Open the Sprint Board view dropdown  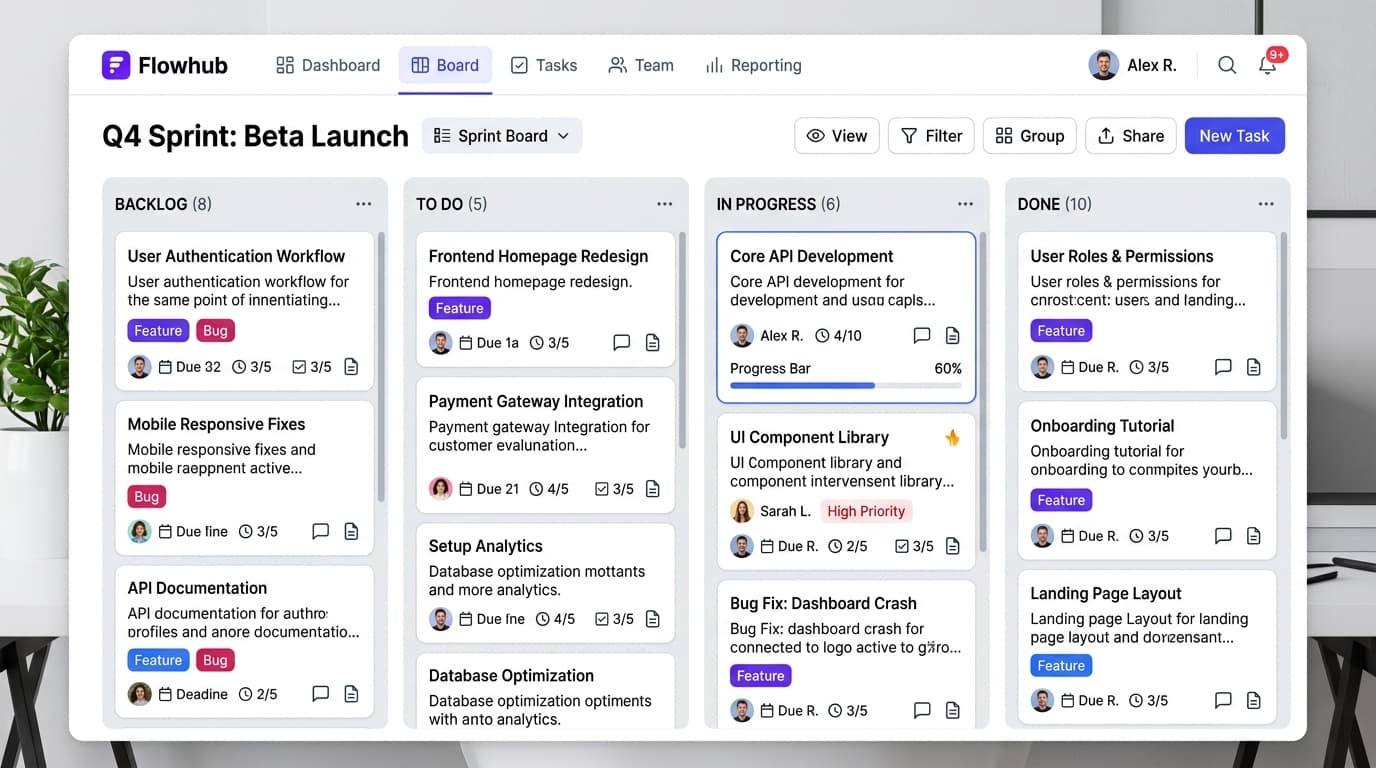(502, 136)
